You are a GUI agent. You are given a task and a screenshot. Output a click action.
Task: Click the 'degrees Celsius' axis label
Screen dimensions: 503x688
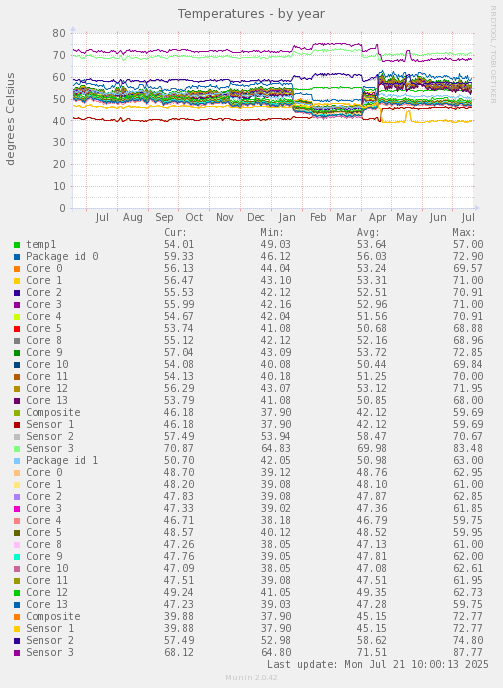[x=10, y=119]
